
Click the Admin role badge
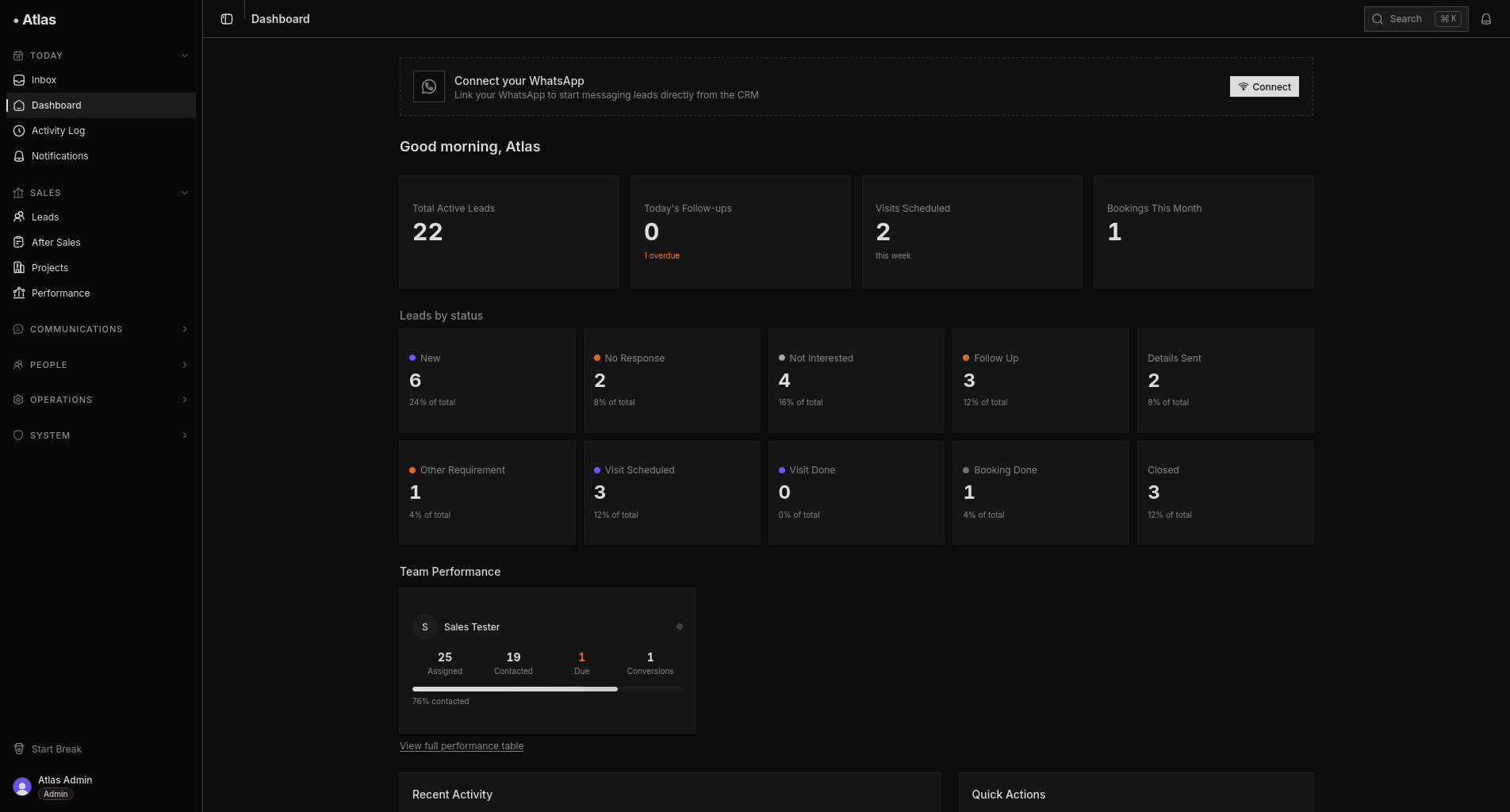pos(56,794)
